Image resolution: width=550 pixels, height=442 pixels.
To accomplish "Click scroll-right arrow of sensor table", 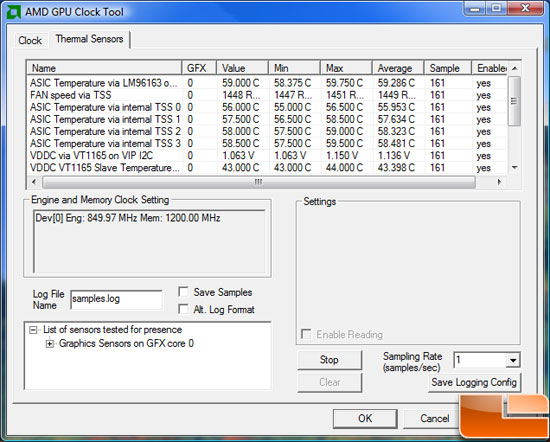I will pyautogui.click(x=499, y=182).
